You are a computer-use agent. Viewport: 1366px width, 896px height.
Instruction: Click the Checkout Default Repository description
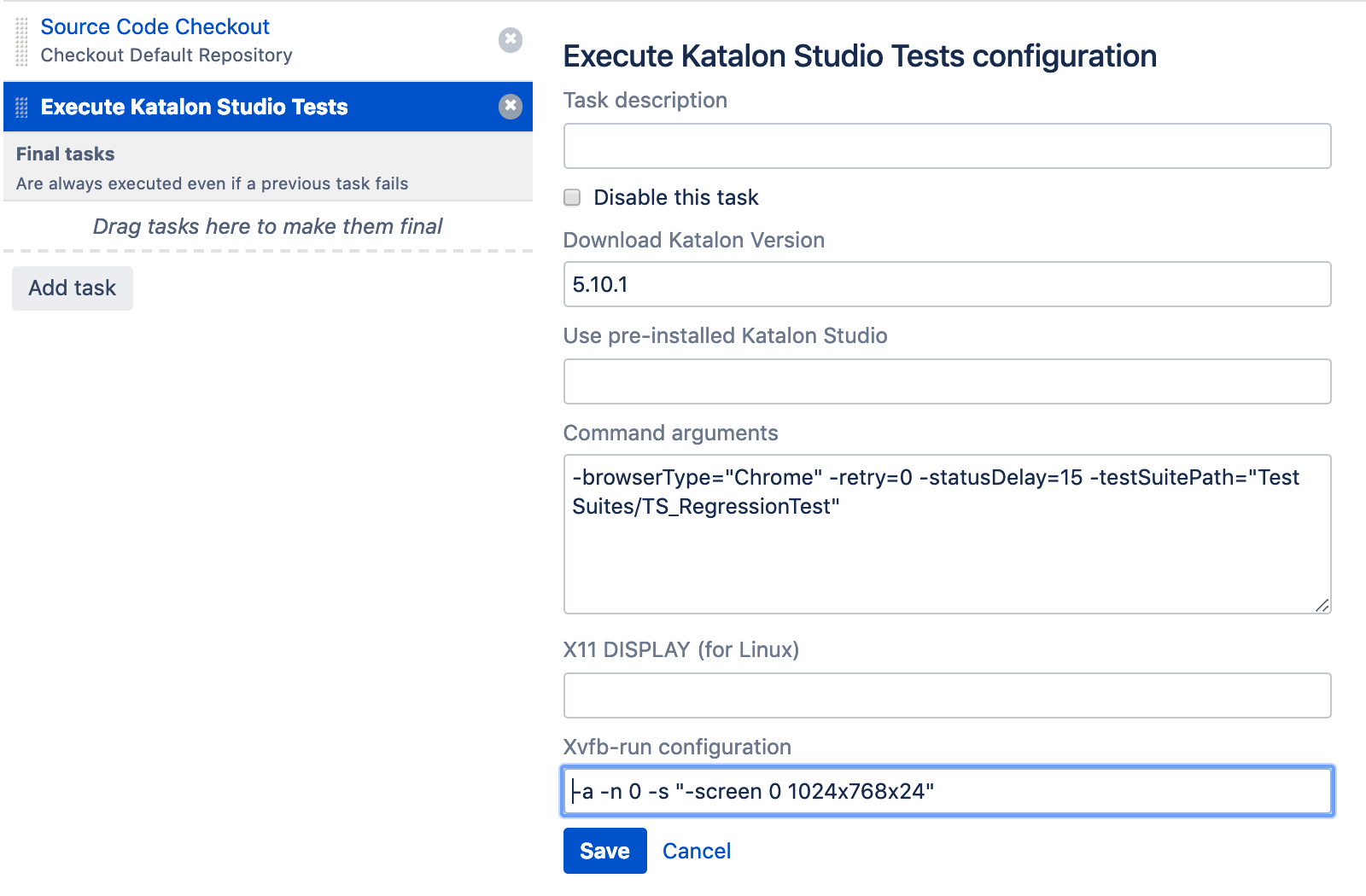point(166,55)
